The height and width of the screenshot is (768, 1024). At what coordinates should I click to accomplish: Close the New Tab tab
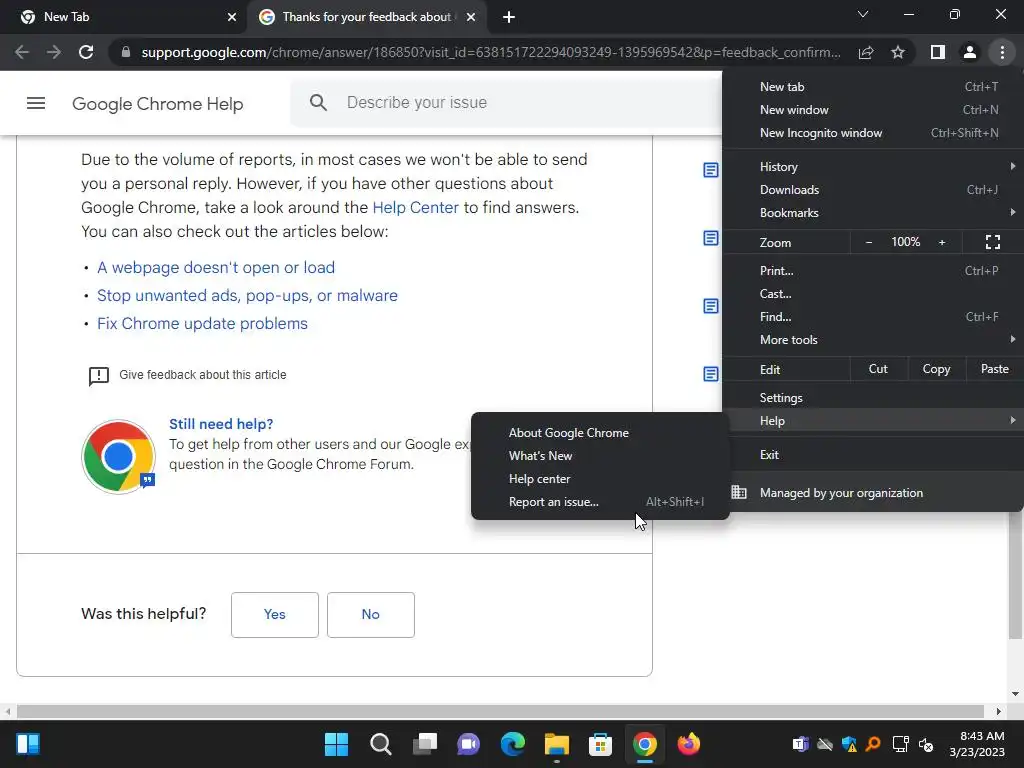pos(232,17)
